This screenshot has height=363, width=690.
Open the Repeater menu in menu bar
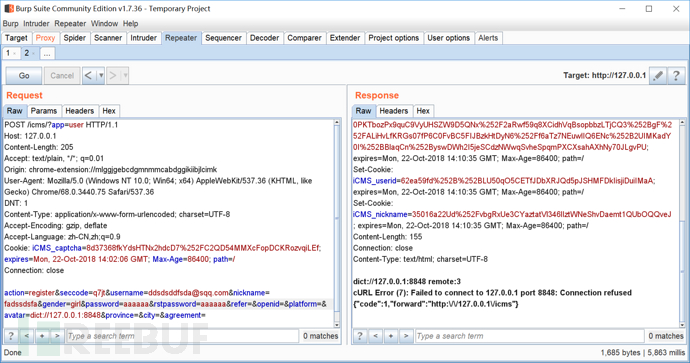click(70, 24)
